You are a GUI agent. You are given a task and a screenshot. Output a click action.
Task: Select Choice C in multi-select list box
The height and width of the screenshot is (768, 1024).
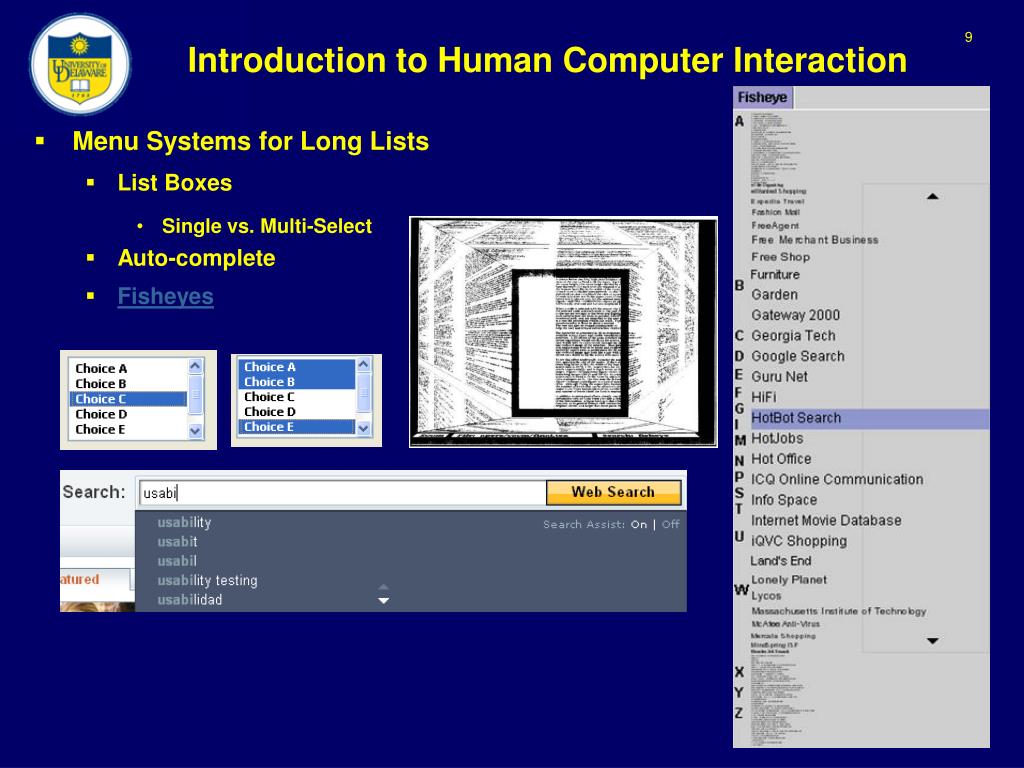pyautogui.click(x=296, y=397)
